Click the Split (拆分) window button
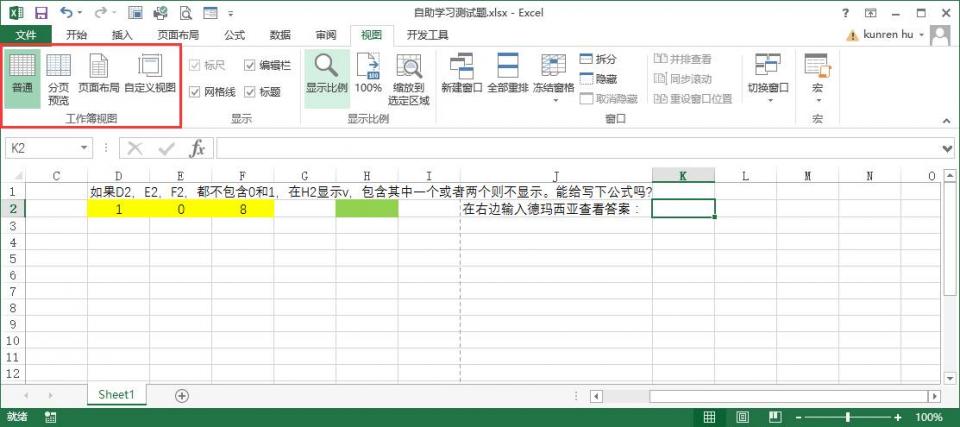The height and width of the screenshot is (427, 960). coord(598,59)
